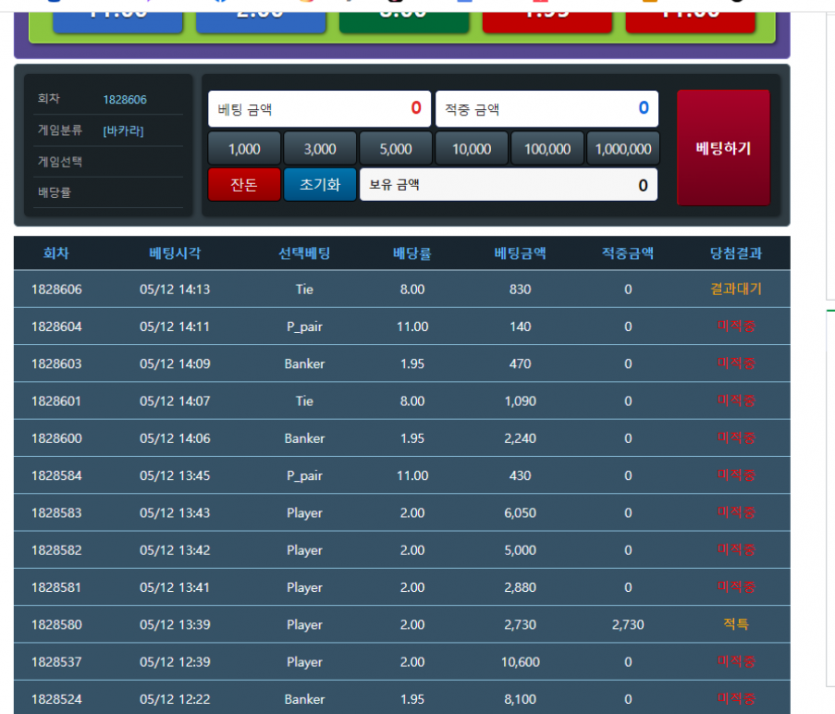Screen dimensions: 835x714
Task: Select round 1828604 cell
Action: [x=56, y=326]
